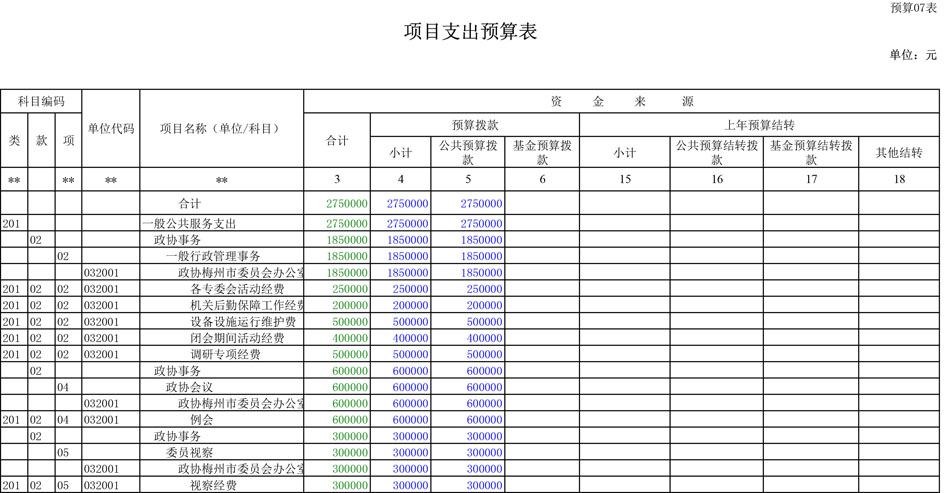Select the 其他结转 column header

coord(899,153)
